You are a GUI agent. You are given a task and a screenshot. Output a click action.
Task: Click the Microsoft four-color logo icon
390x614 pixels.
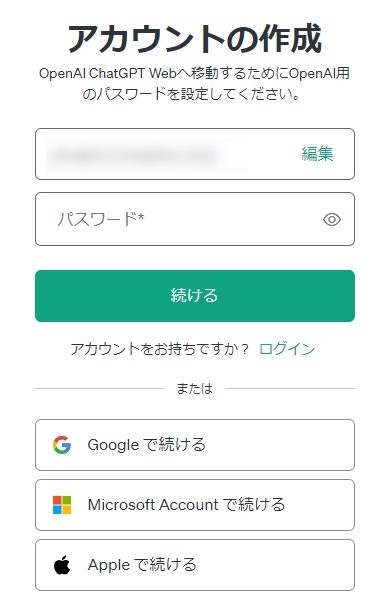[62, 505]
